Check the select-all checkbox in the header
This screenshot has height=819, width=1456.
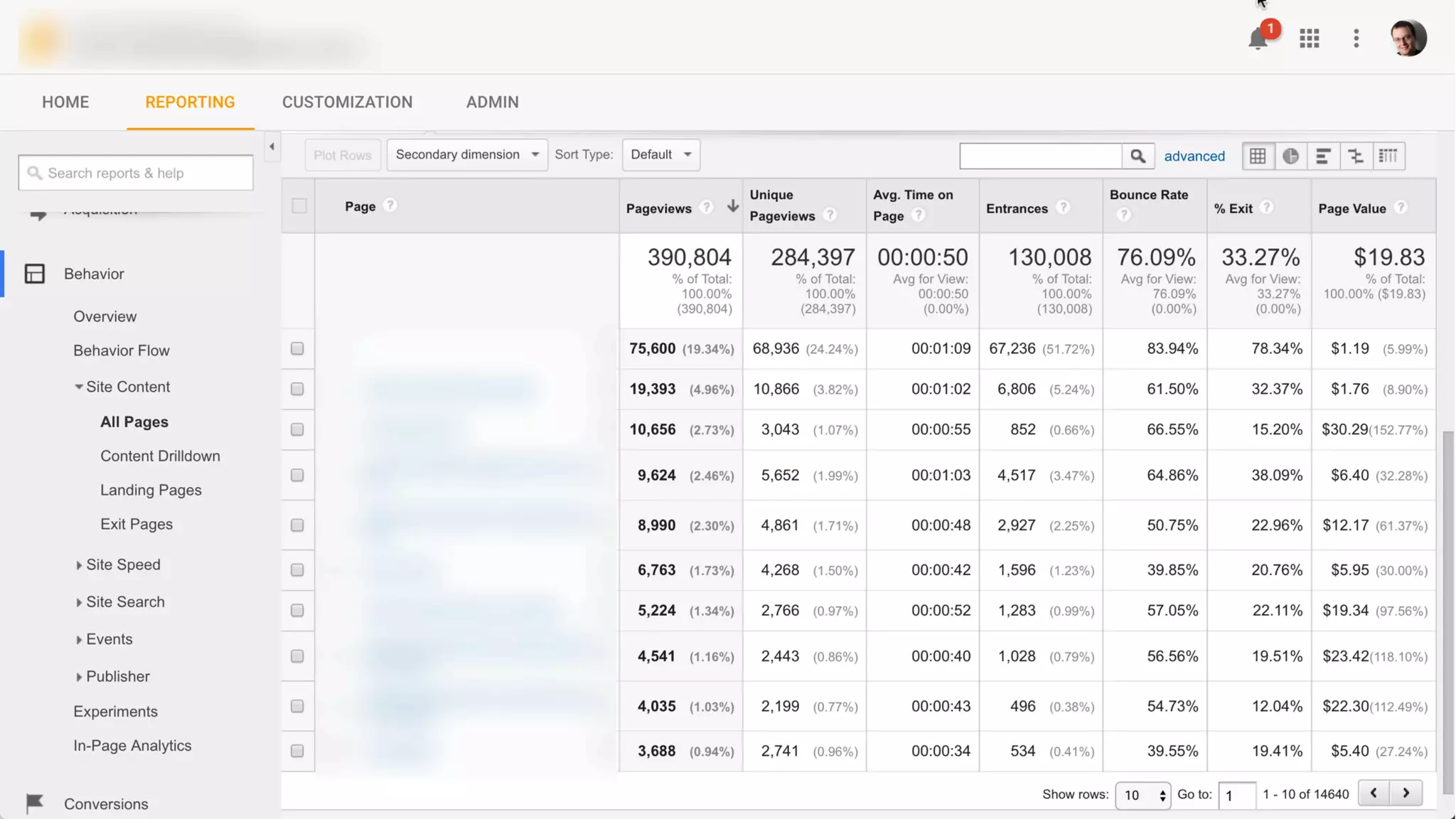pyautogui.click(x=299, y=206)
